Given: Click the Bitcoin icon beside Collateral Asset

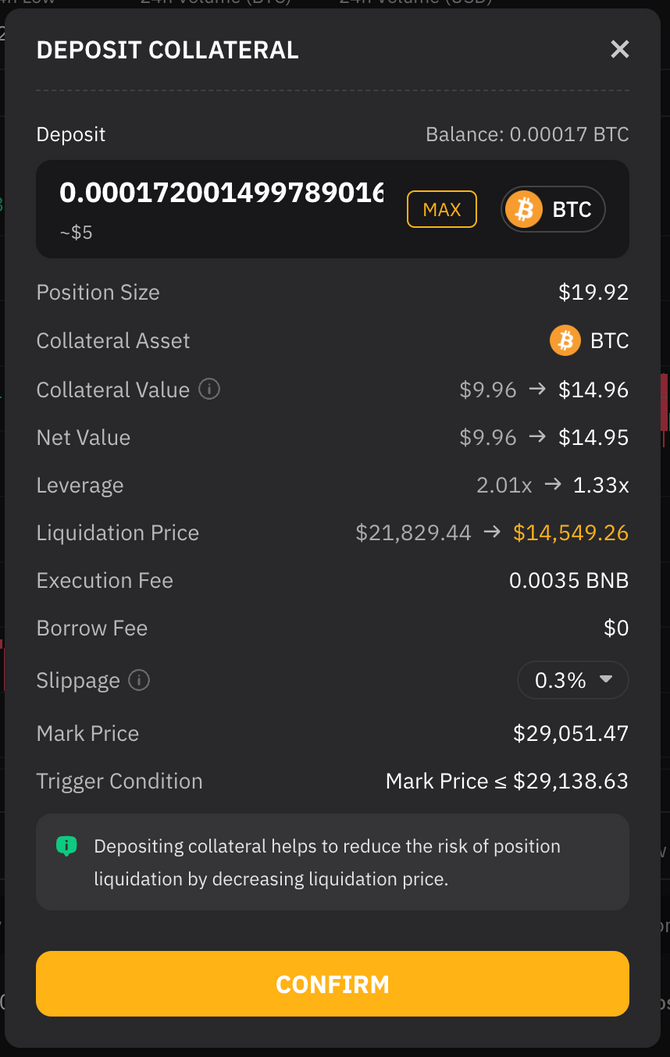Looking at the screenshot, I should 565,341.
